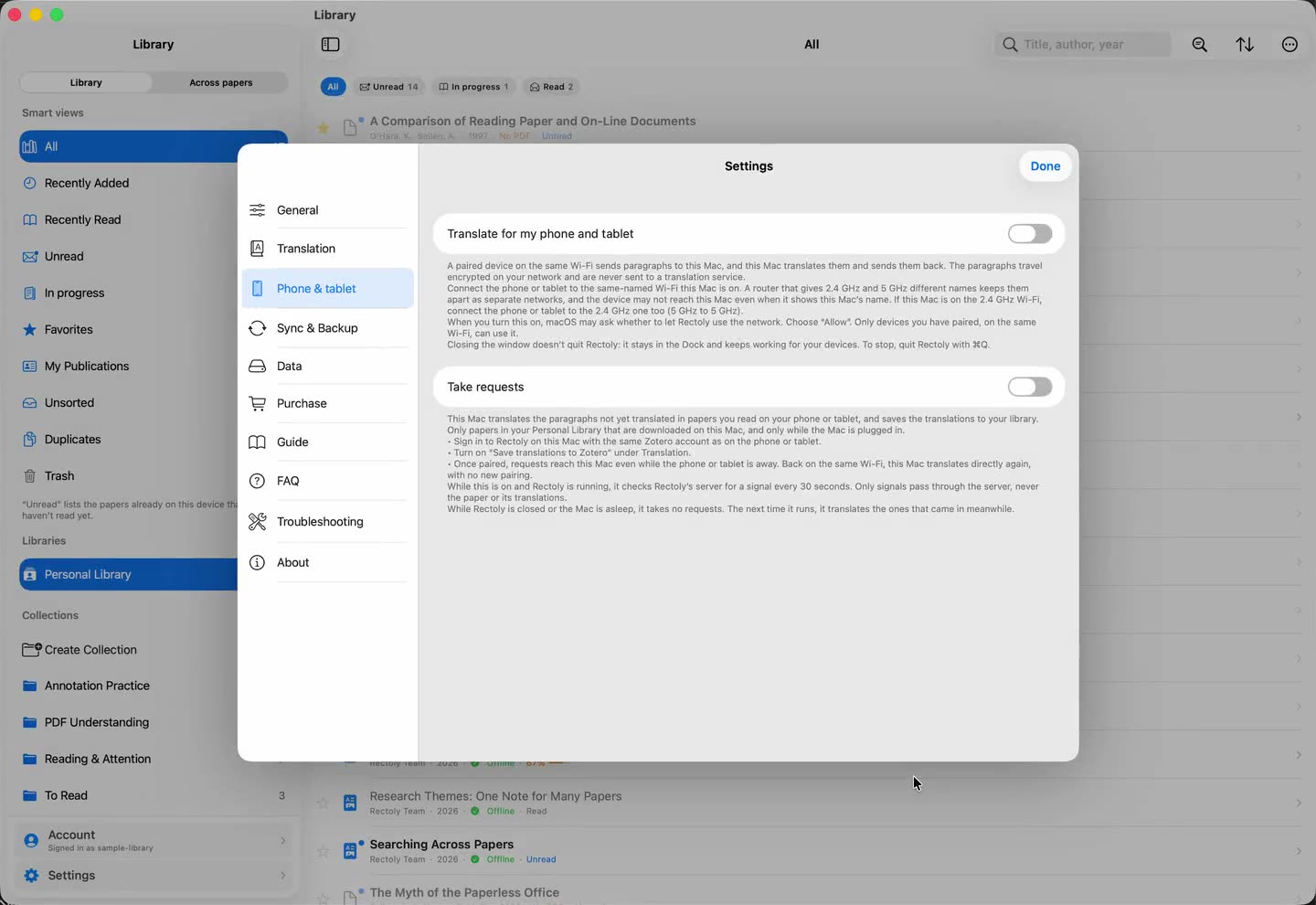Image resolution: width=1316 pixels, height=905 pixels.
Task: Open the more options ellipsis icon
Action: pyautogui.click(x=1289, y=45)
